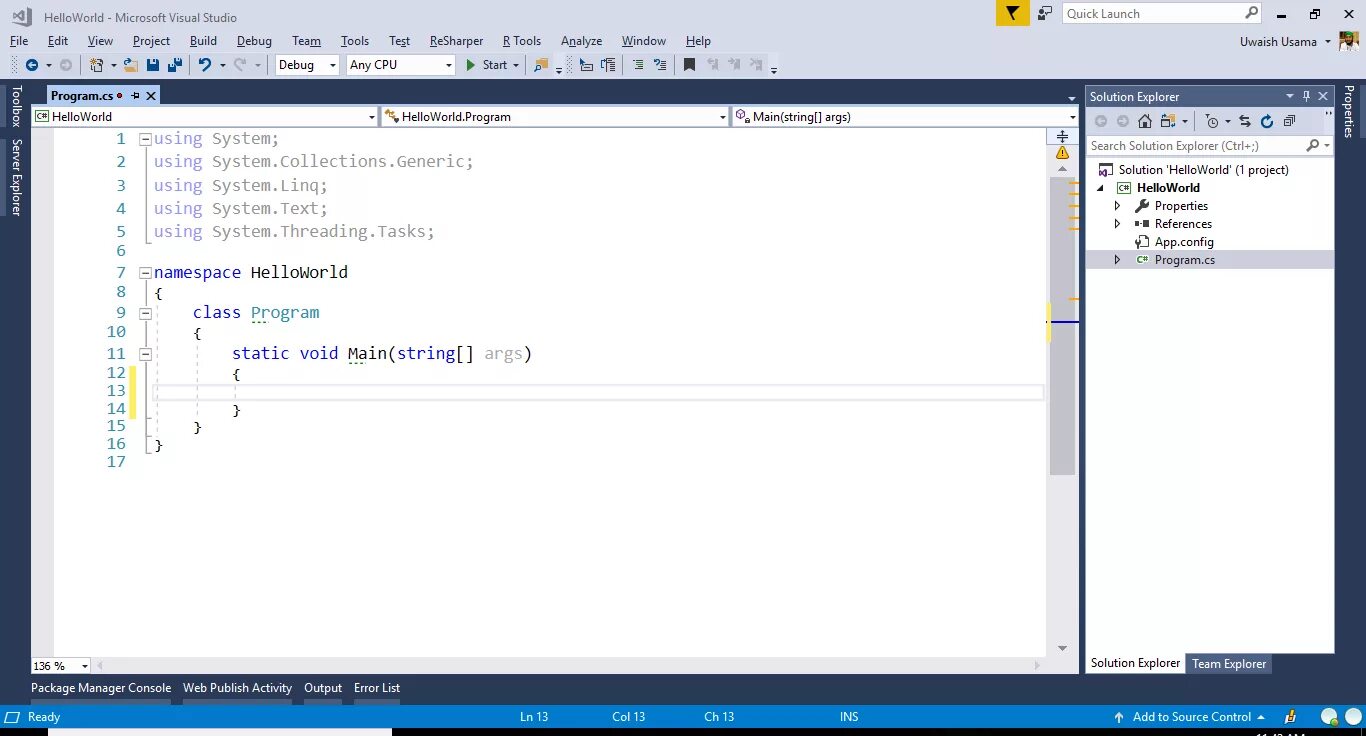Image resolution: width=1366 pixels, height=736 pixels.
Task: Open the Toolbox side panel tab
Action: pyautogui.click(x=15, y=106)
